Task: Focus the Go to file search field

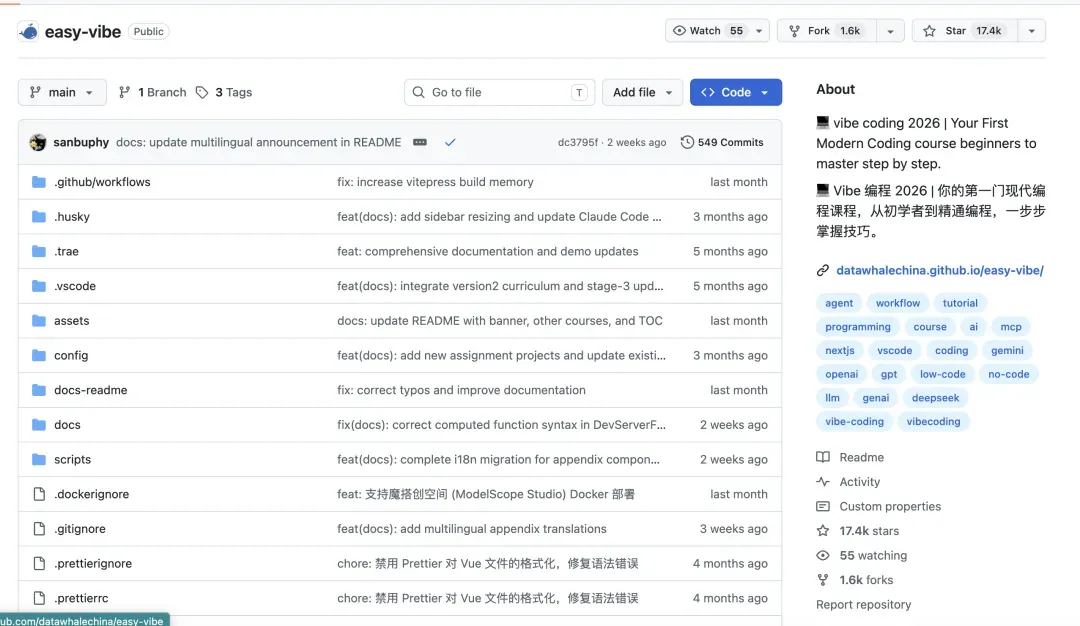Action: (x=499, y=92)
